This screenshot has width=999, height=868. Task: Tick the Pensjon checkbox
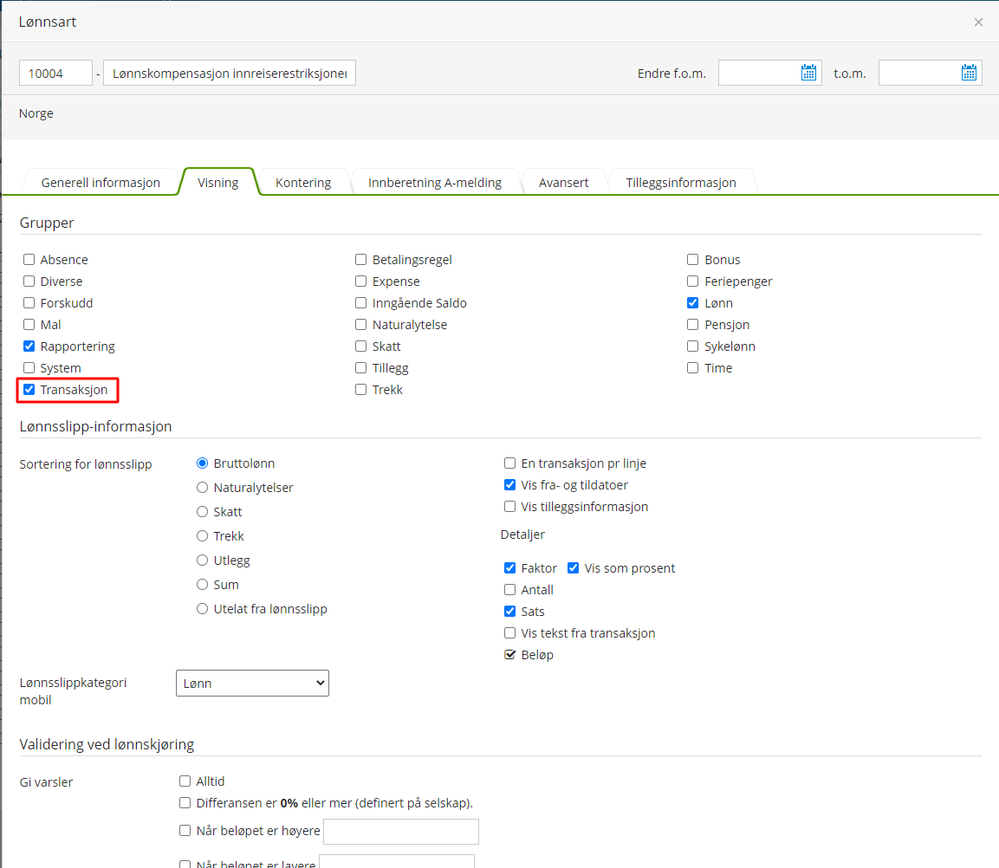click(693, 324)
